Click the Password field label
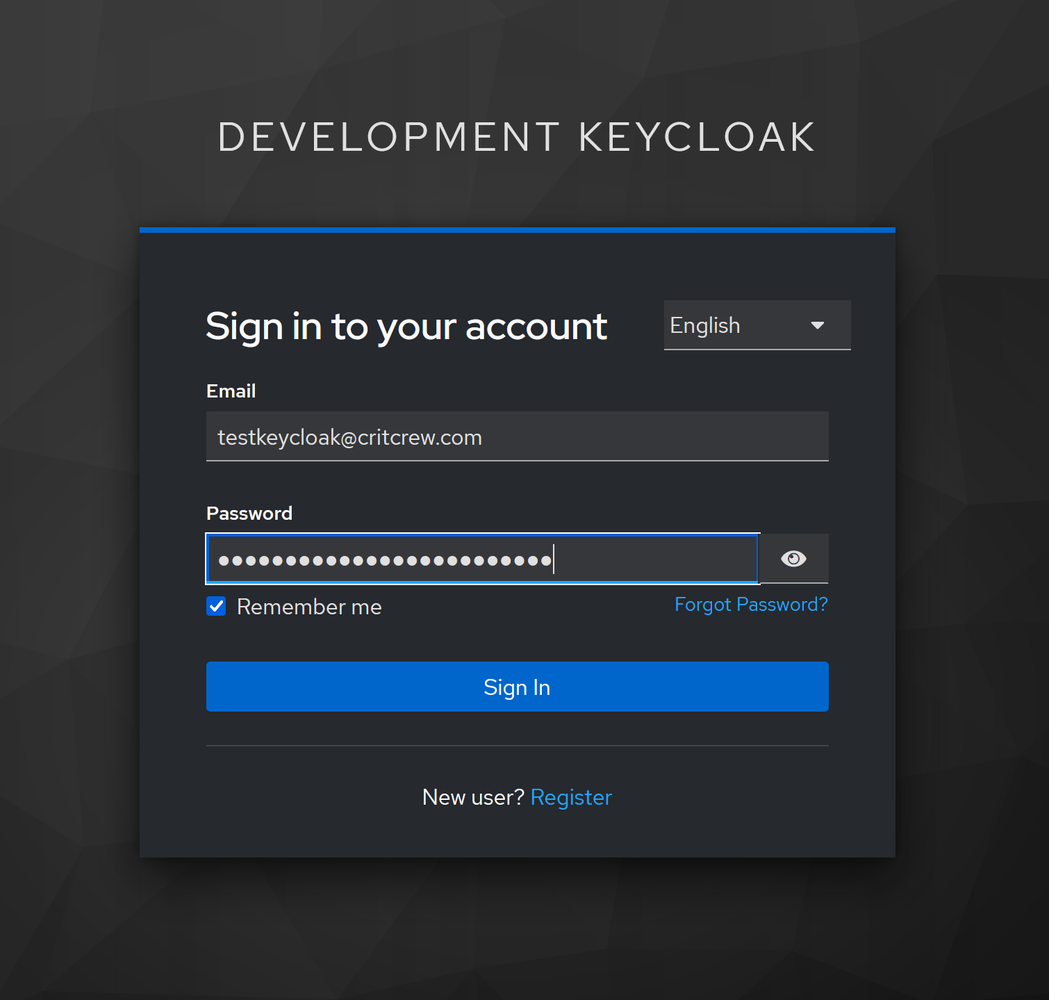 (249, 513)
